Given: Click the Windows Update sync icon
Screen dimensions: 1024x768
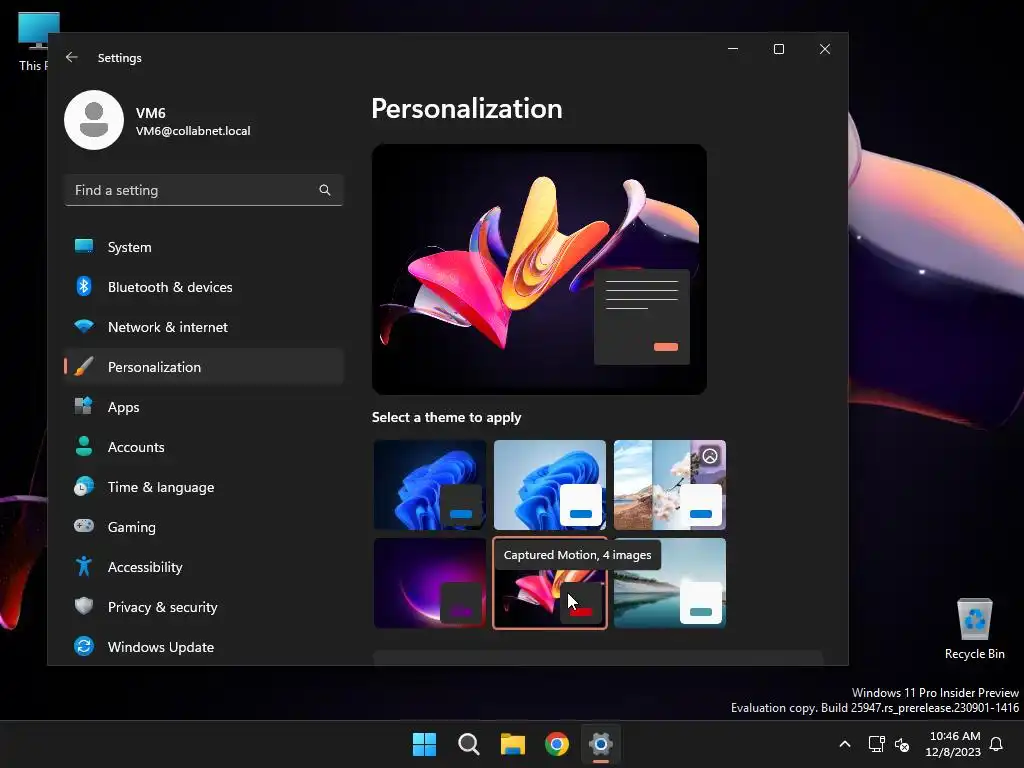Looking at the screenshot, I should pos(84,647).
